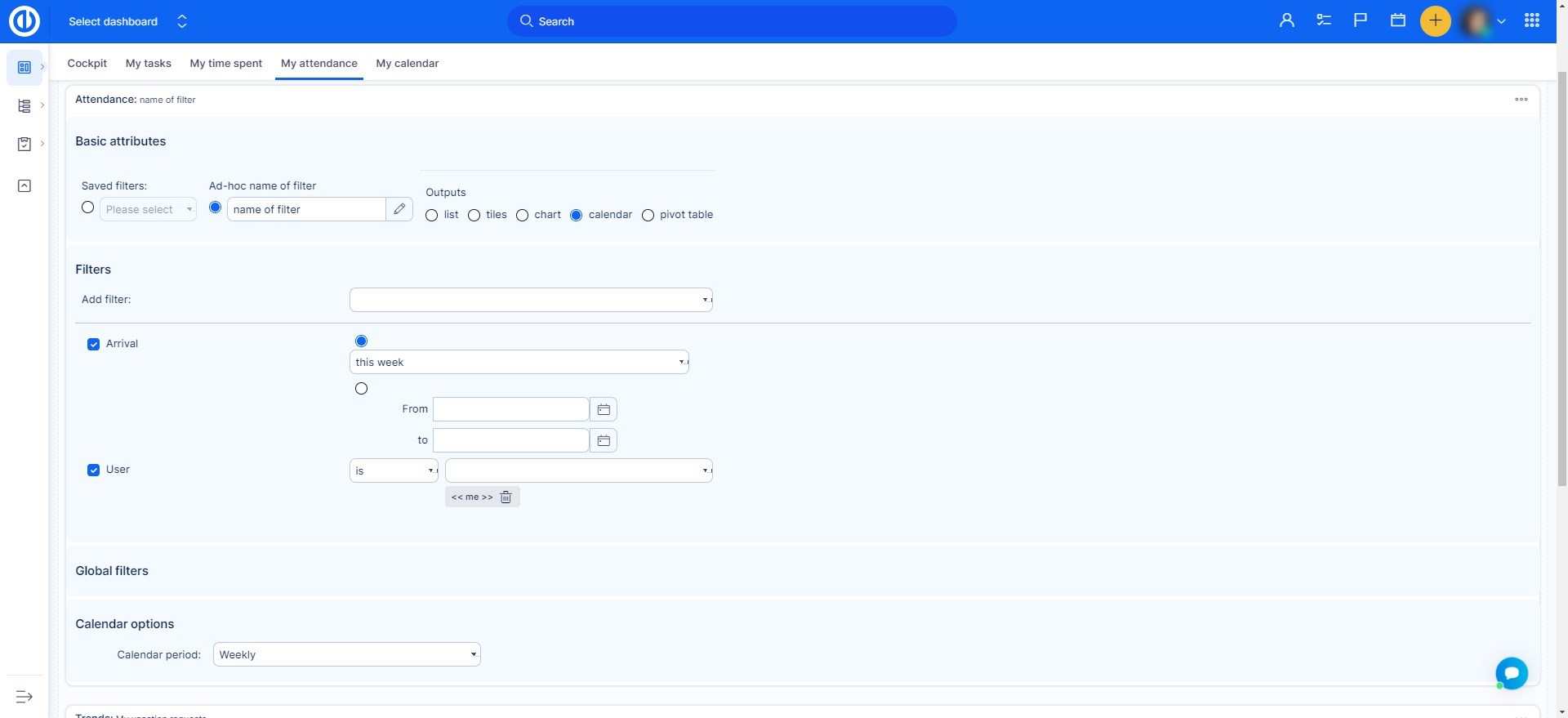Select the list output radio button

(432, 216)
